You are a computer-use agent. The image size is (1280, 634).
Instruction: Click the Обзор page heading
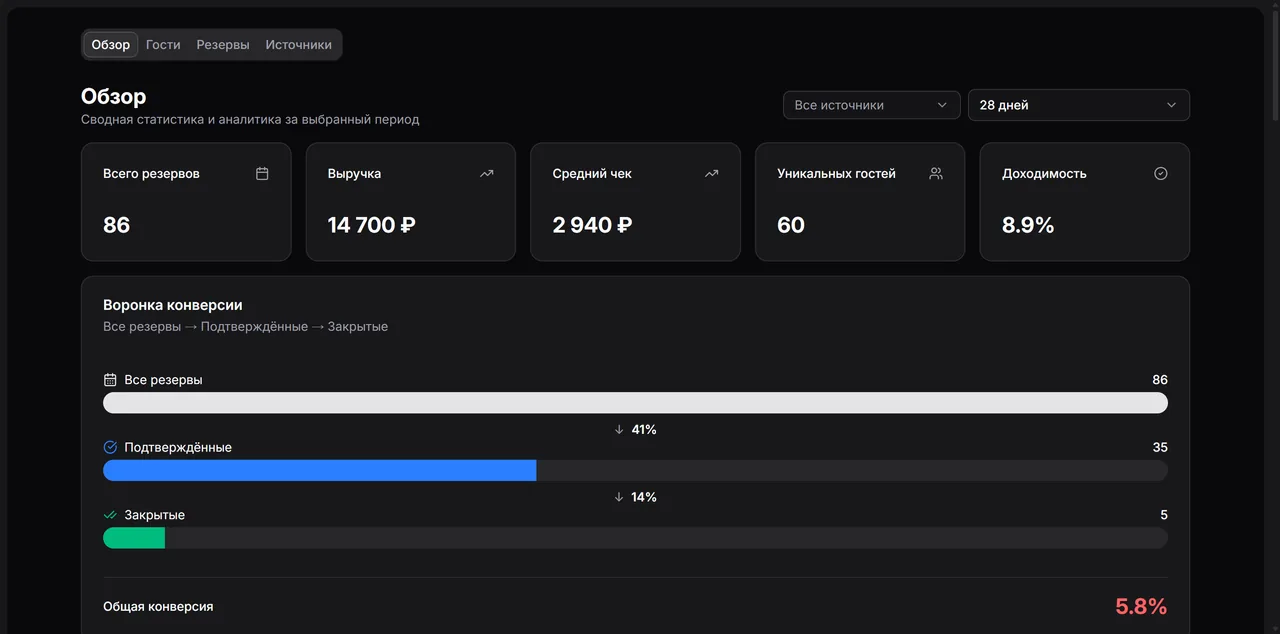pyautogui.click(x=114, y=96)
